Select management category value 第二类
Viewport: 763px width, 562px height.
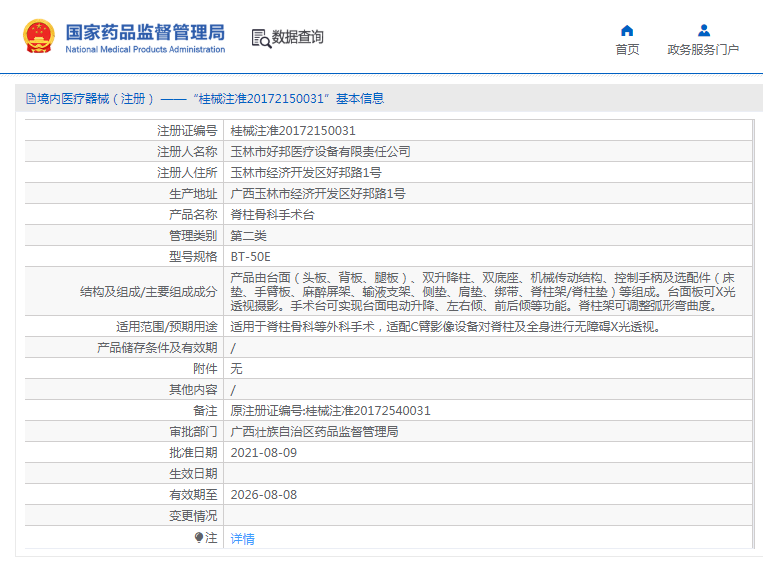coord(248,236)
